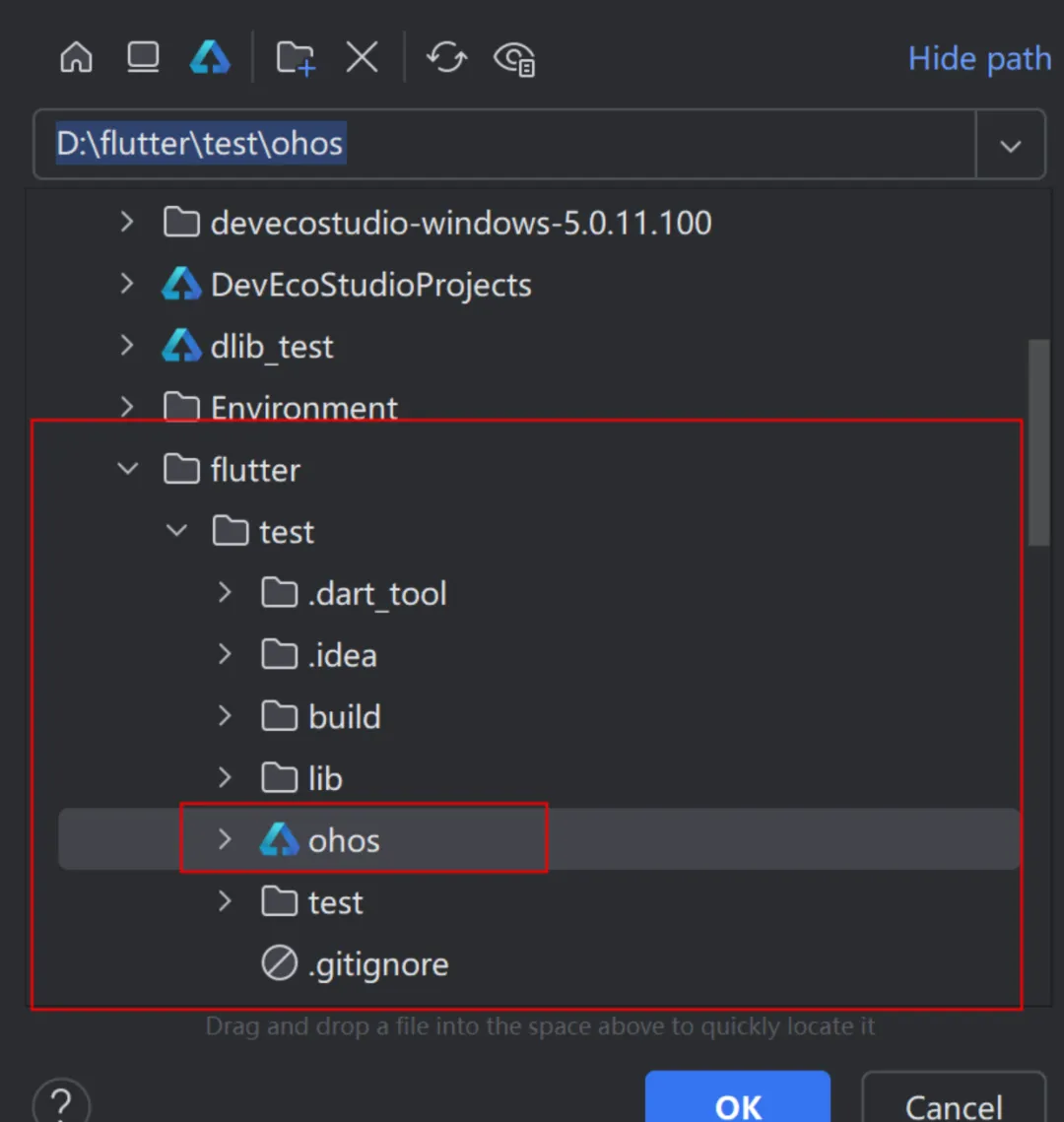Viewport: 1064px width, 1122px height.
Task: Click the folder icon beside lib
Action: [279, 777]
